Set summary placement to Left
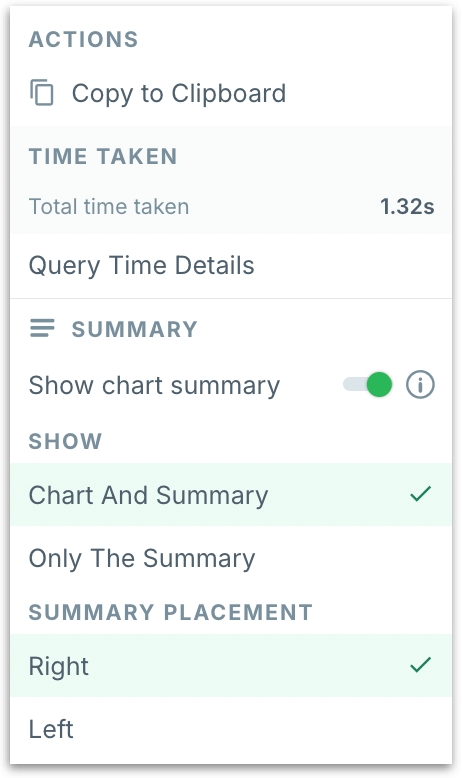462x778 pixels. 231,729
